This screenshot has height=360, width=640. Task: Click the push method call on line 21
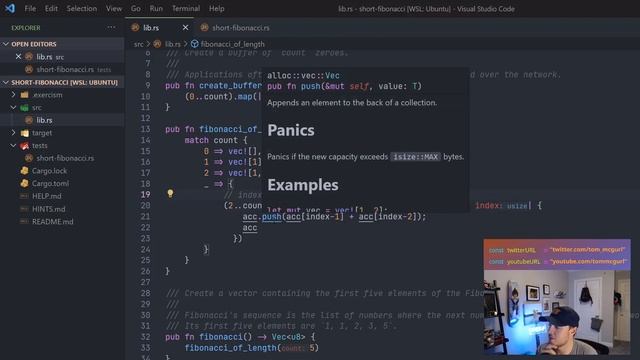tap(271, 217)
